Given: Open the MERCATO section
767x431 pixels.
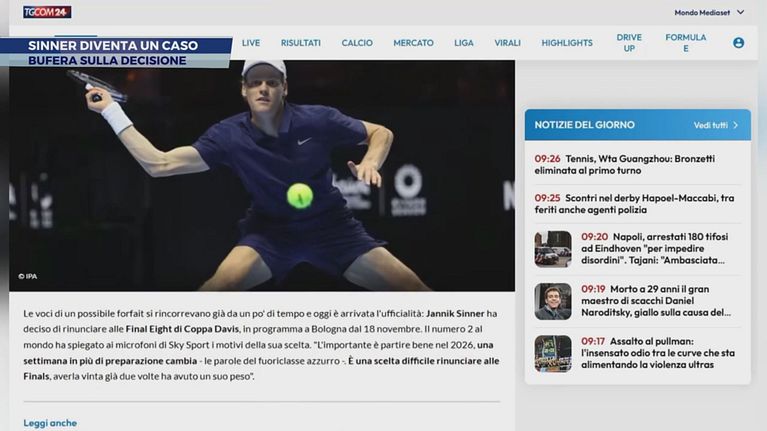Looking at the screenshot, I should [413, 43].
